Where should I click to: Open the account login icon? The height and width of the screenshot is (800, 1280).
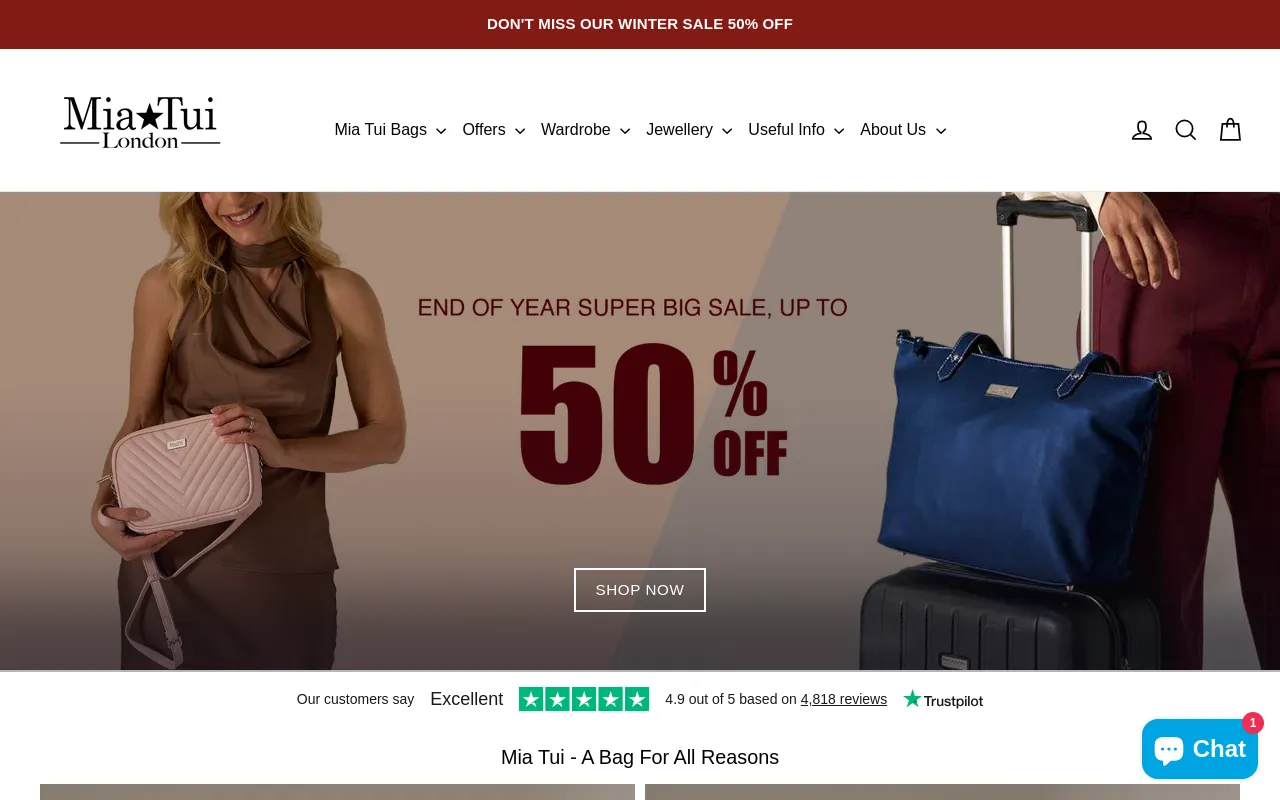point(1142,130)
